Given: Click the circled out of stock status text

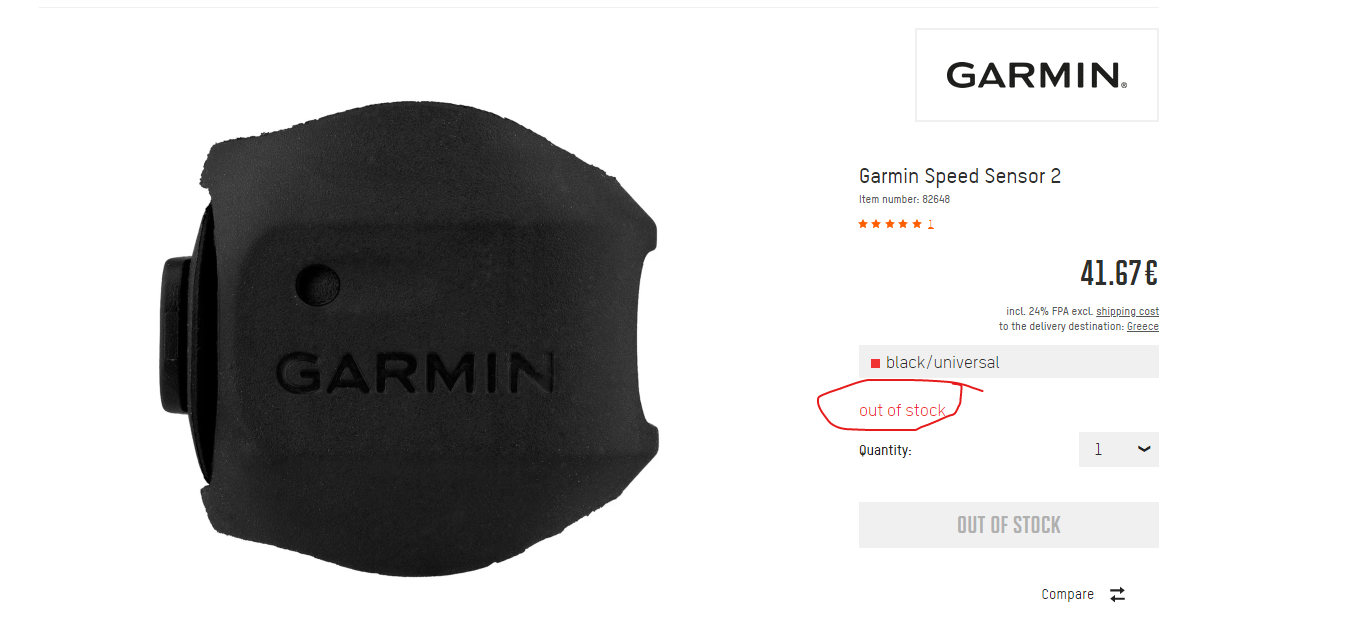Looking at the screenshot, I should (902, 410).
